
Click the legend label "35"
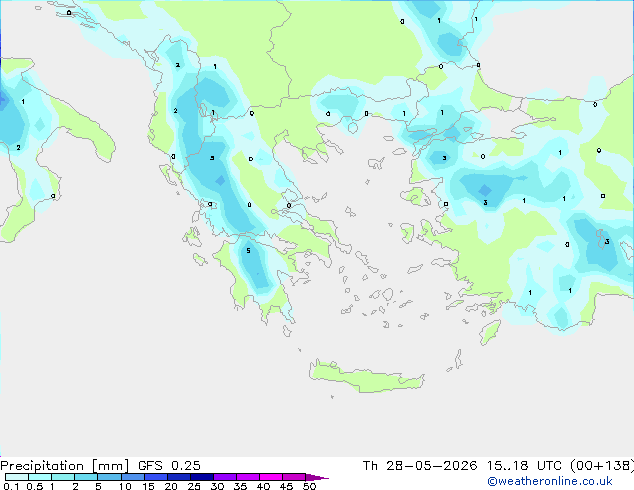click(240, 486)
